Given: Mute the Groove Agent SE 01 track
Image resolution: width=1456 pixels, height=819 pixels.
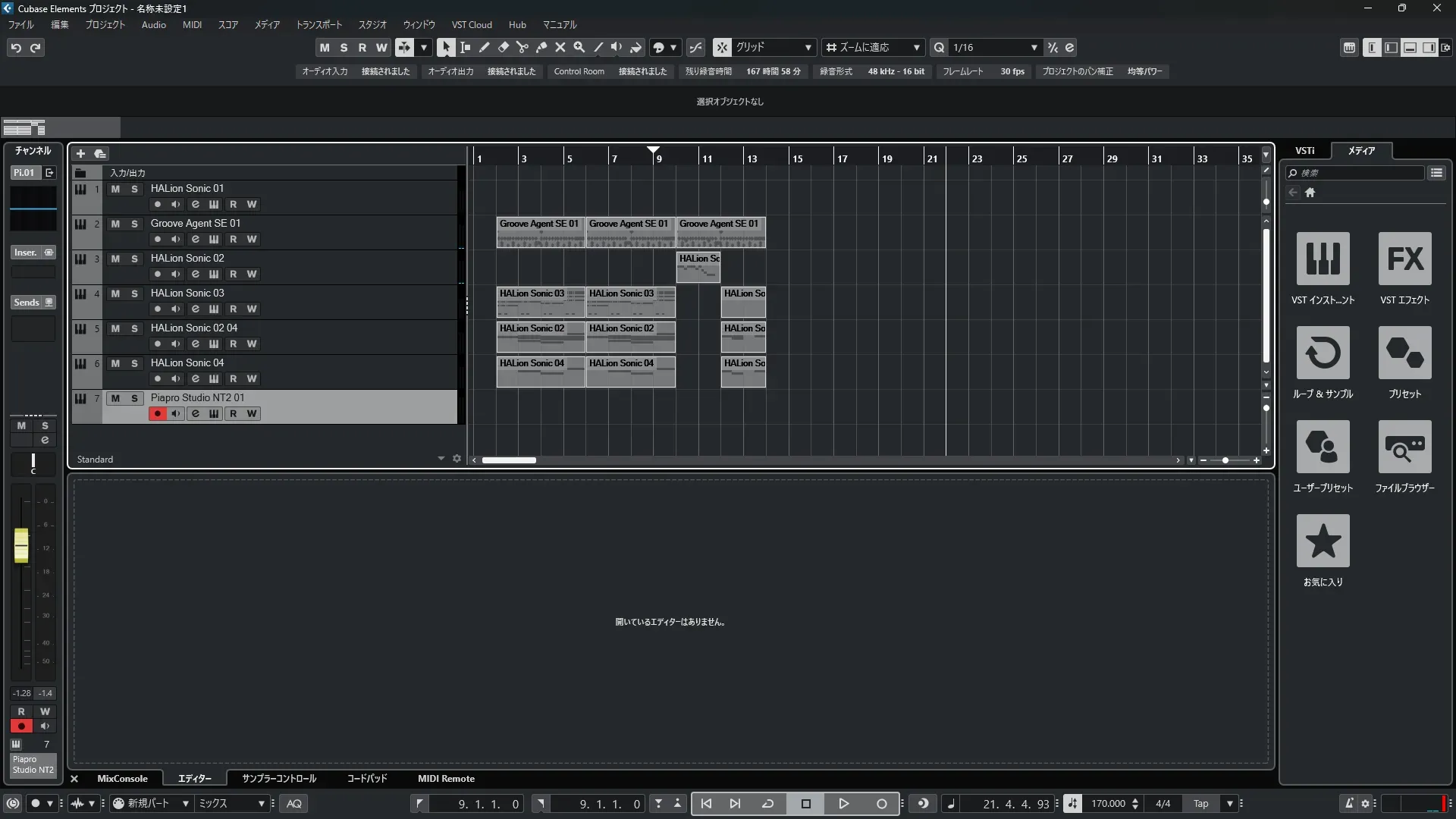Looking at the screenshot, I should point(115,224).
